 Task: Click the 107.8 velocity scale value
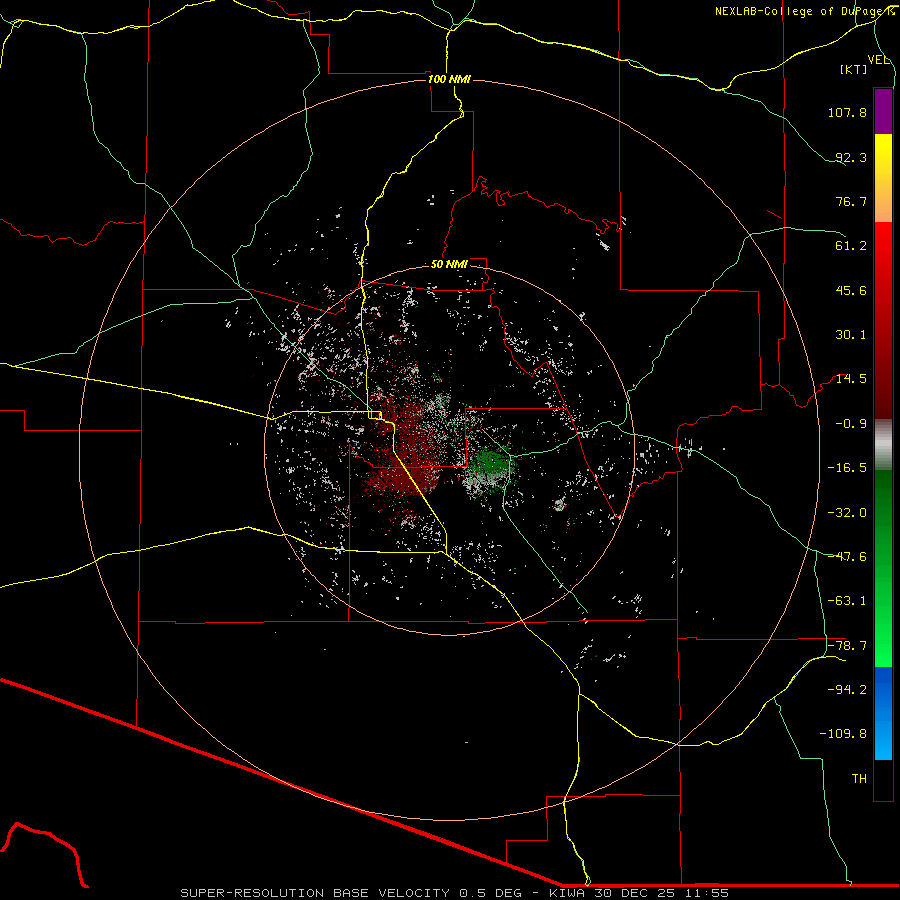(847, 112)
